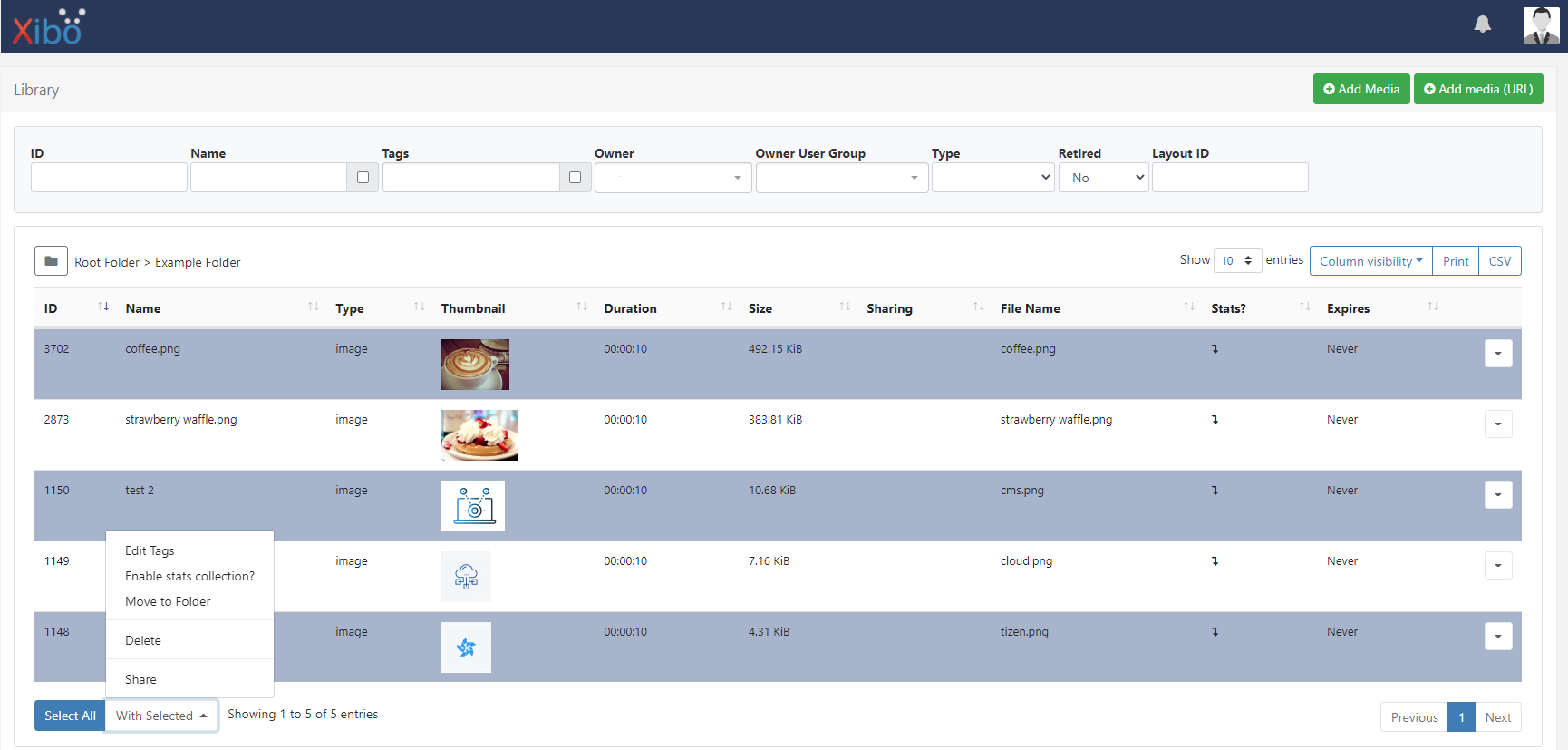Toggle the Name filter checkbox
This screenshot has height=750, width=1568.
pos(363,178)
